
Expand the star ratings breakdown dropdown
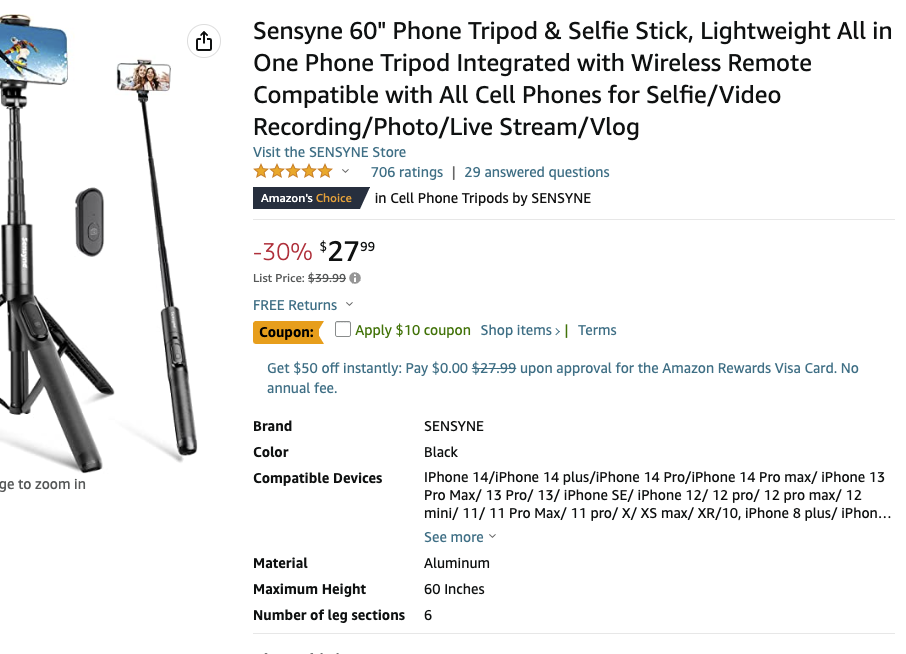(345, 171)
